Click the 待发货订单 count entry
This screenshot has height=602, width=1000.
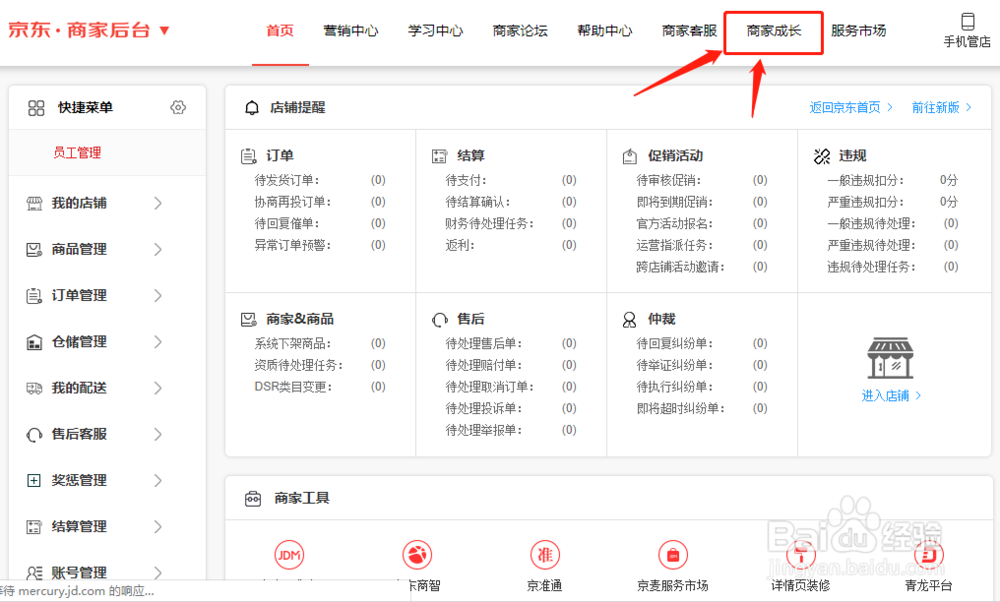point(289,179)
